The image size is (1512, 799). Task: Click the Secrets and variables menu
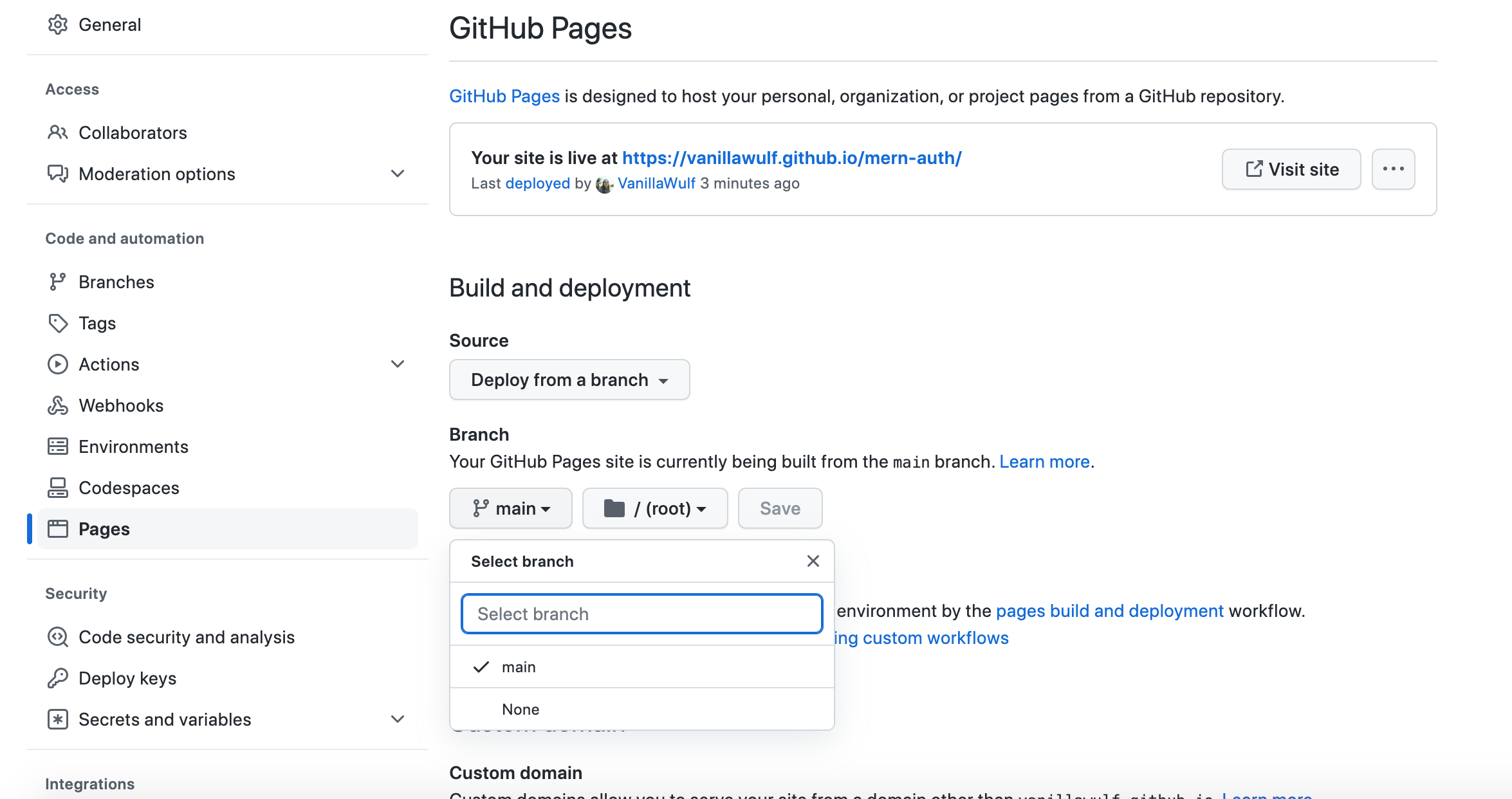164,719
